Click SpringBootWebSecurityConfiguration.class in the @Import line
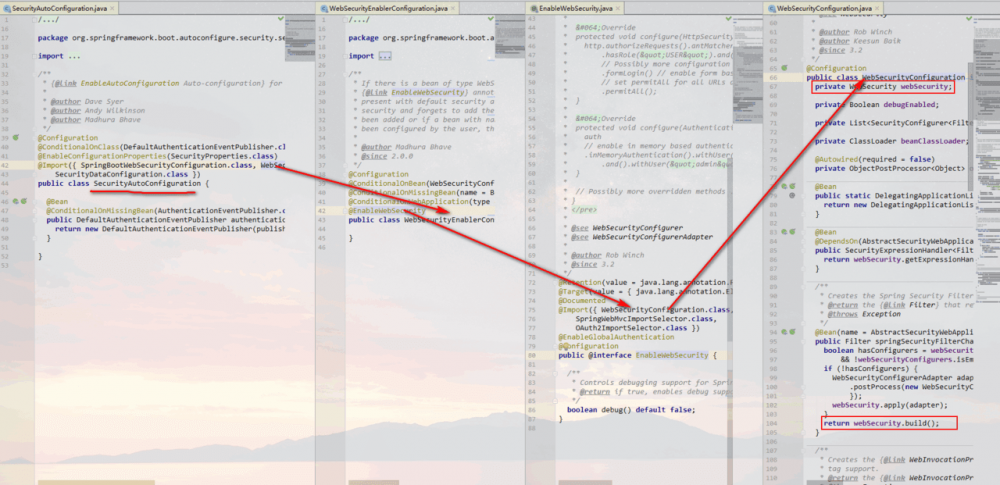1000x485 pixels. pos(168,165)
